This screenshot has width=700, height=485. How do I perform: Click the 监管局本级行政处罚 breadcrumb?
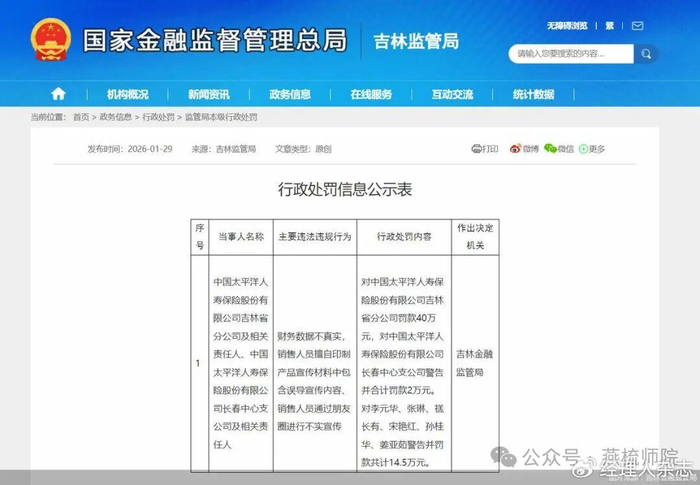[x=221, y=117]
